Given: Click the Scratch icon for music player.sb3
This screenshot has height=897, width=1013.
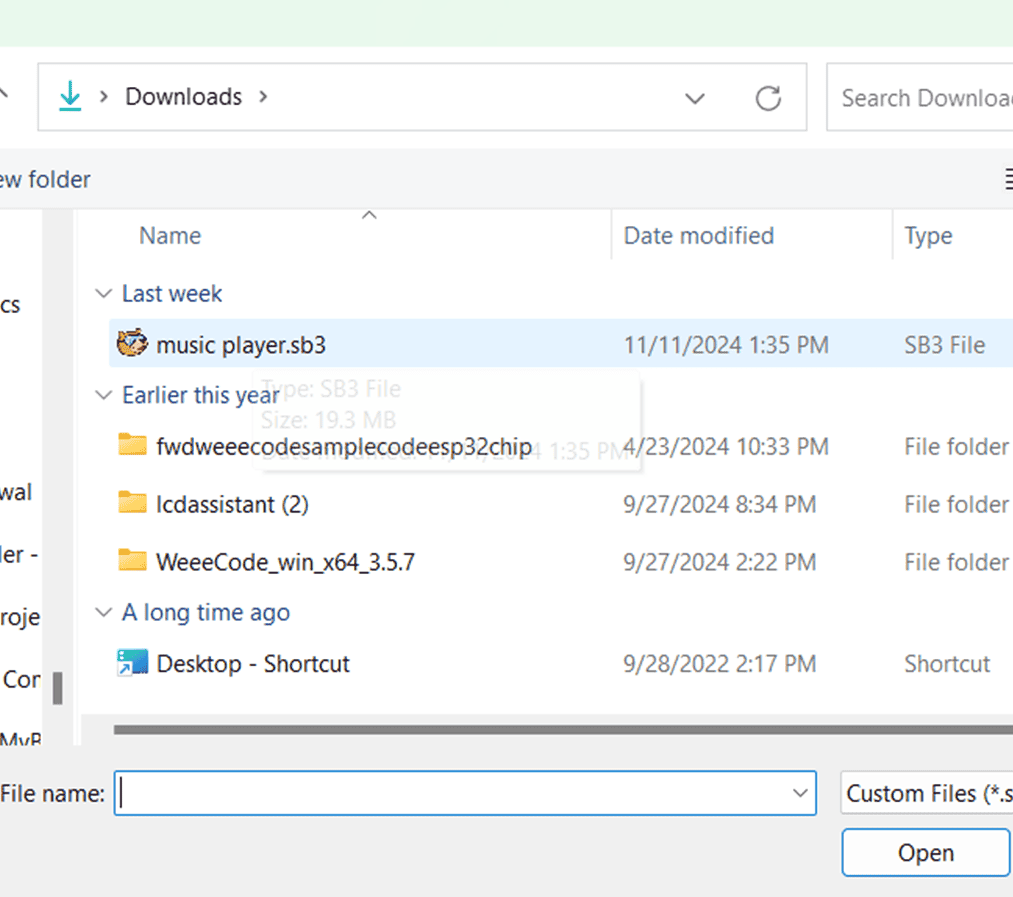Looking at the screenshot, I should 132,344.
